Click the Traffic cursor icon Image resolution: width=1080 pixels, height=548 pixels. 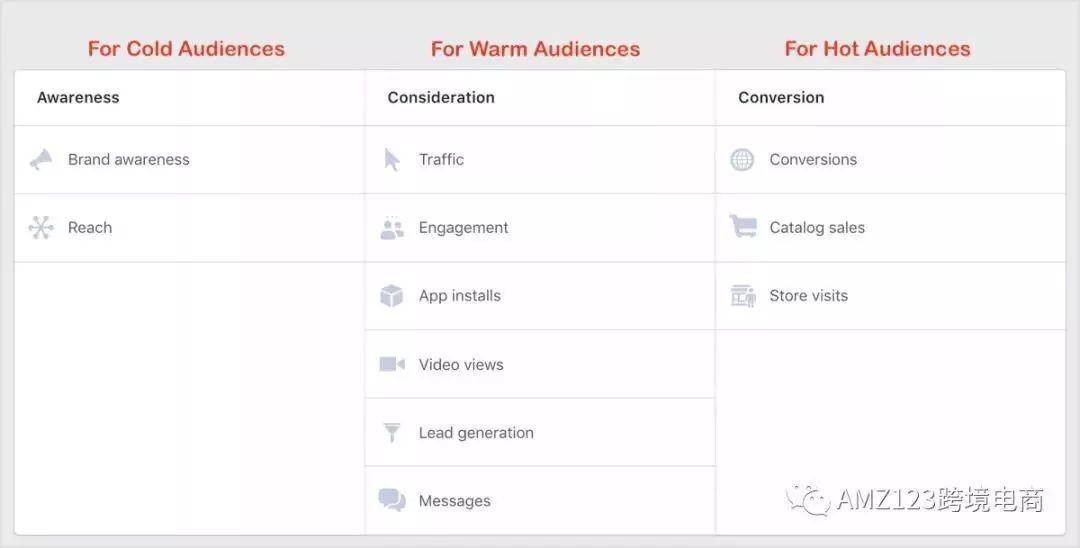(392, 160)
